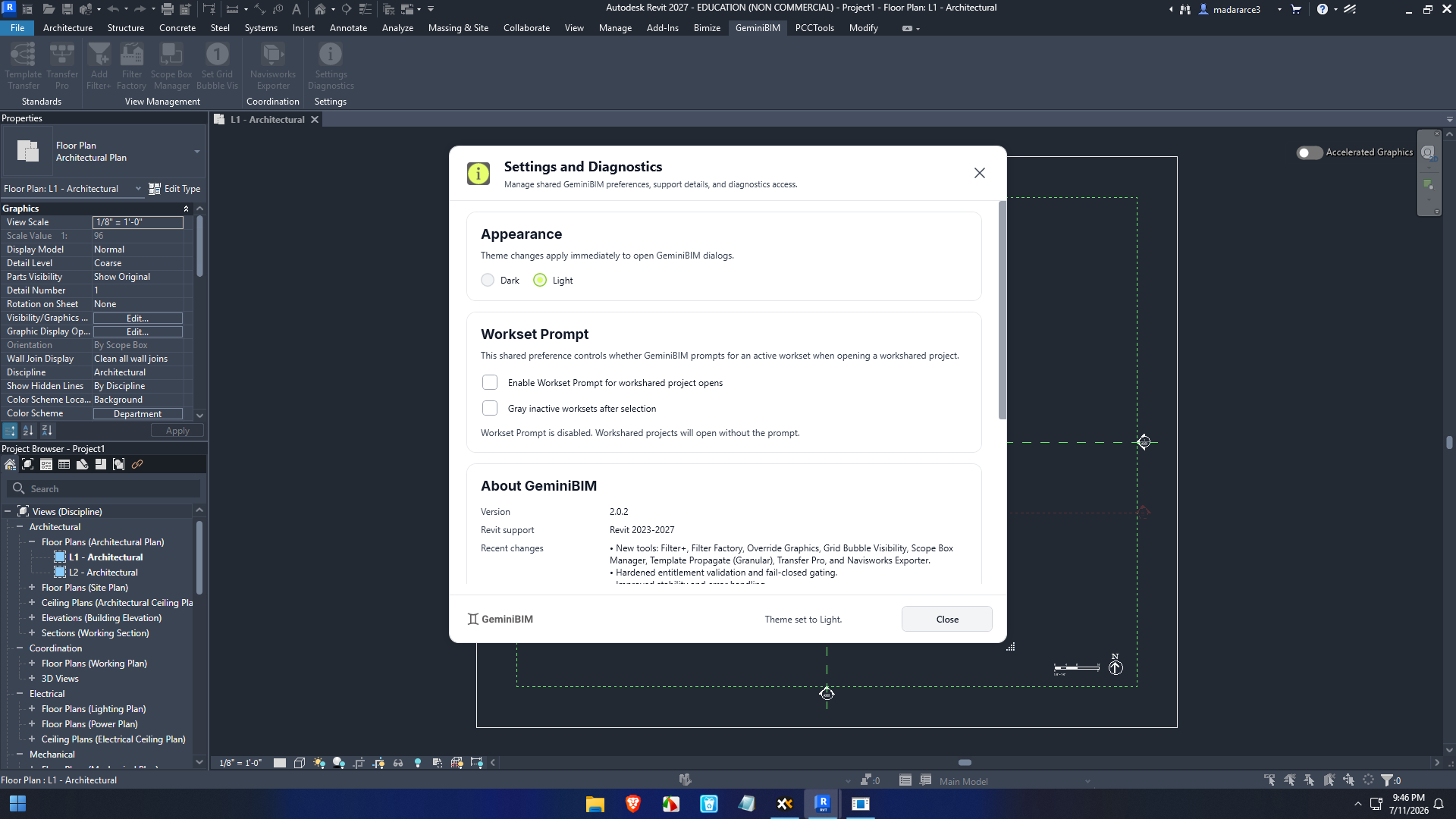Viewport: 1456px width, 819px height.
Task: Click Add Filter+ tool in ribbon
Action: 99,66
